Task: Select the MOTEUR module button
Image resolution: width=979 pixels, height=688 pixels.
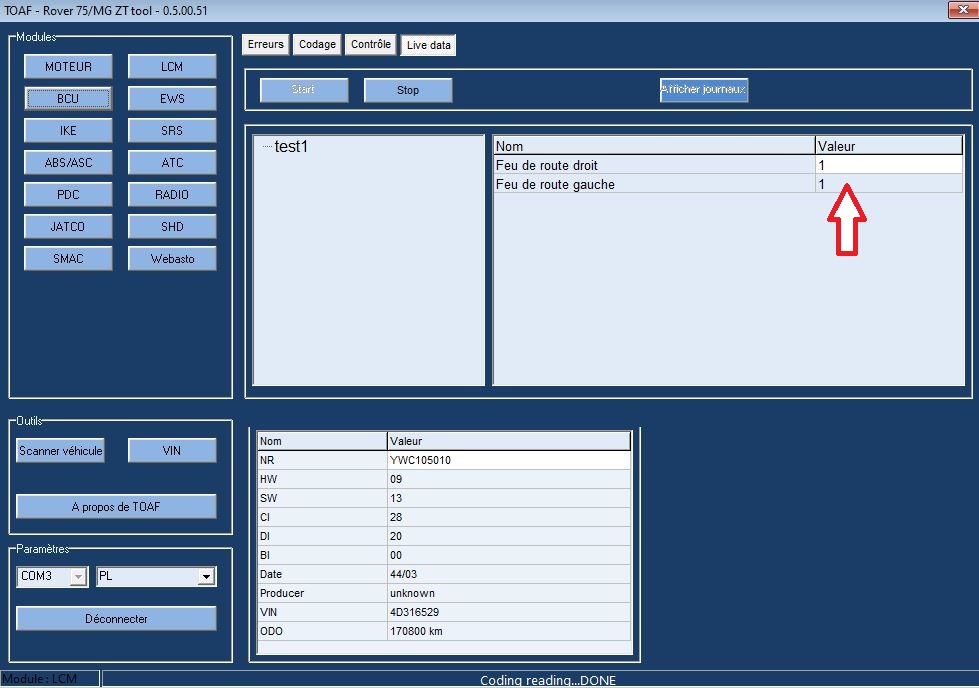Action: tap(68, 67)
